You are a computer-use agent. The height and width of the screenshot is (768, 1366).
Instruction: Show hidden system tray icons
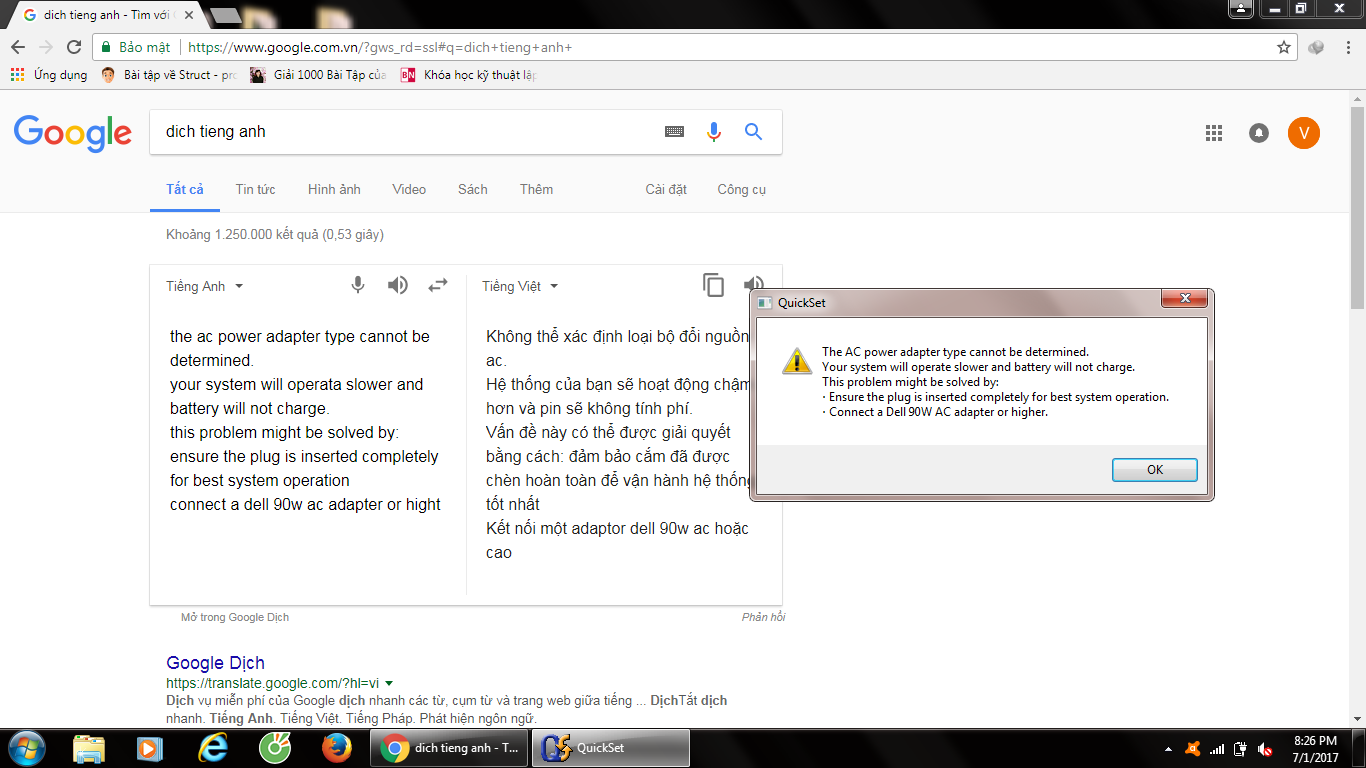pos(1169,749)
